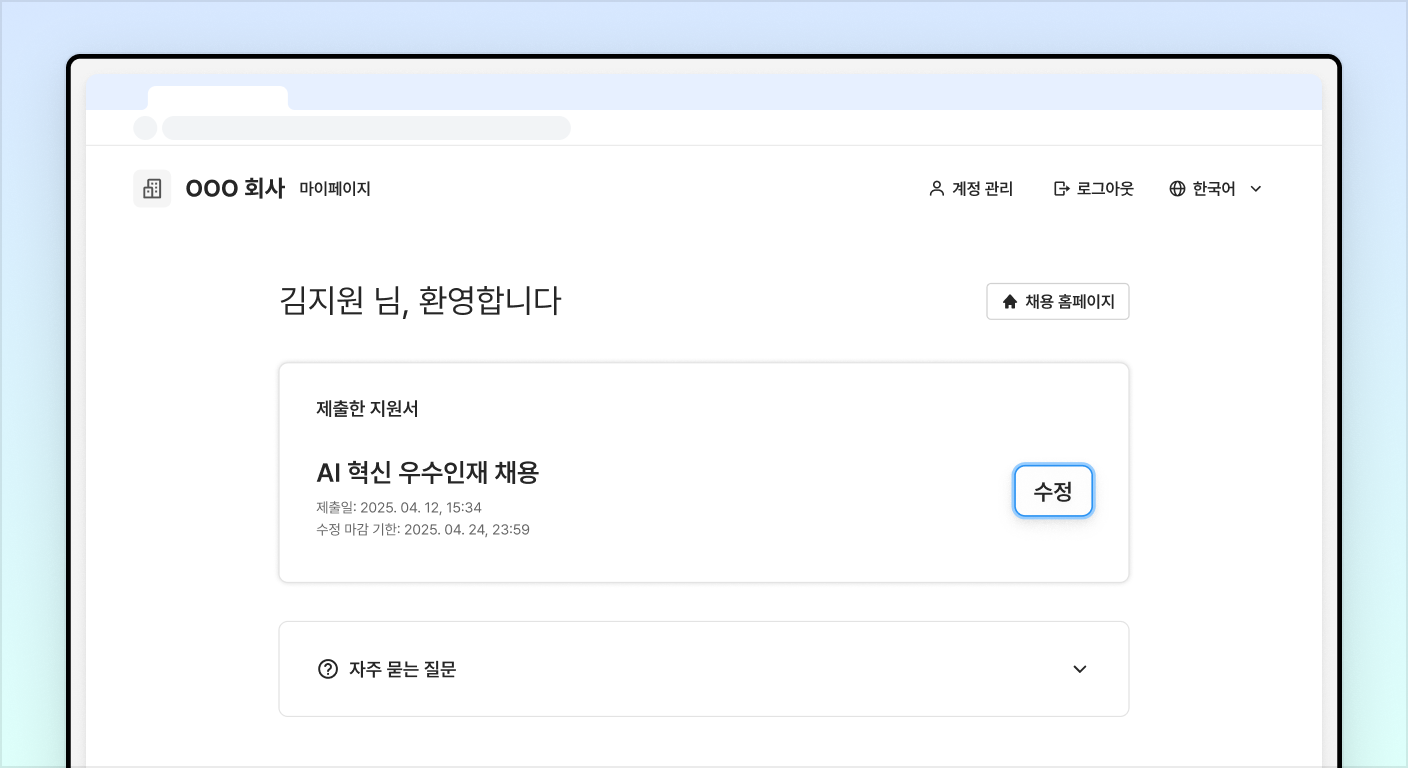Expand the 자주 묻는 질문 section chevron
The image size is (1408, 768).
1079,669
